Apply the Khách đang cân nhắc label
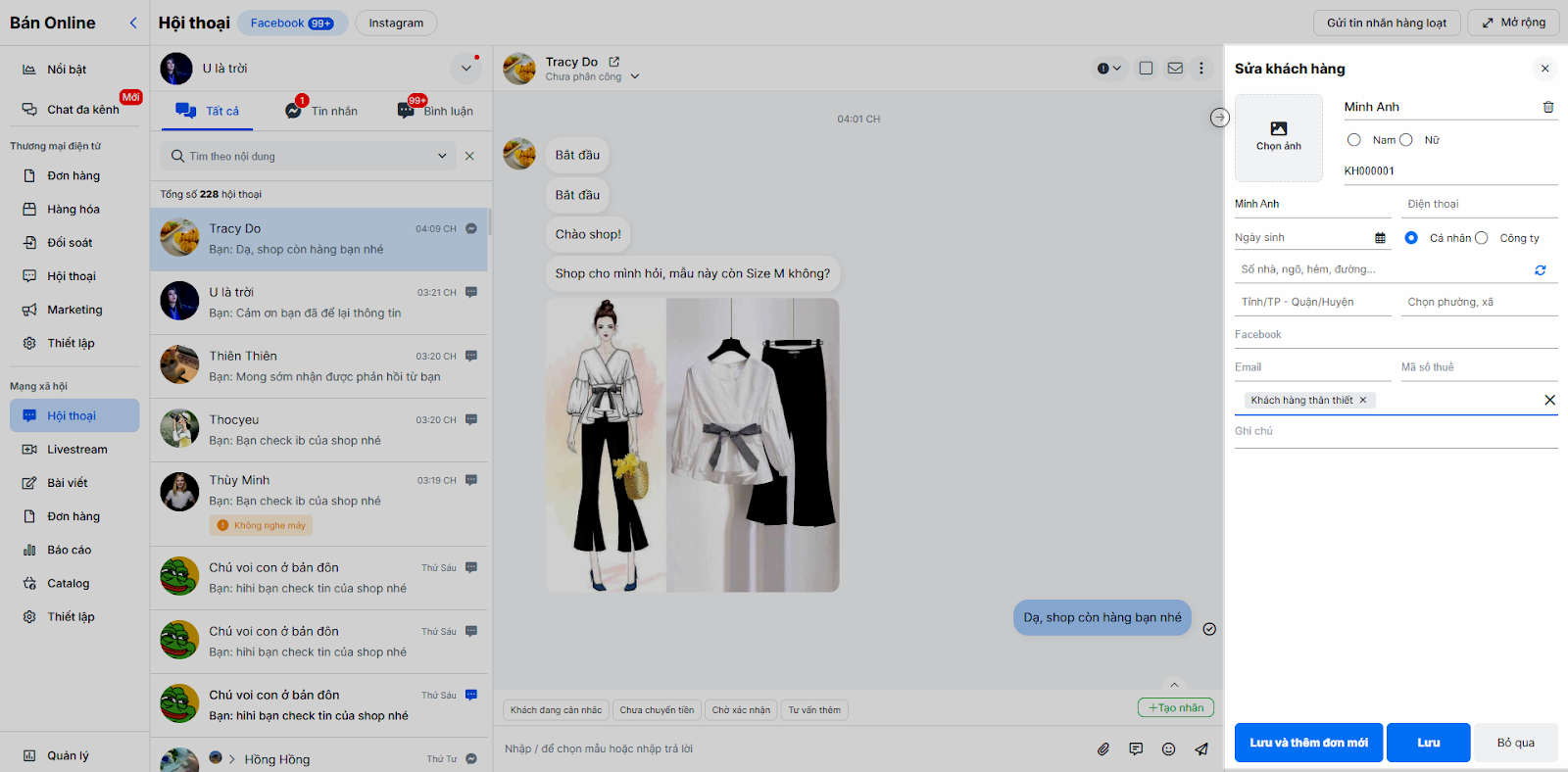The image size is (1568, 772). pos(556,710)
